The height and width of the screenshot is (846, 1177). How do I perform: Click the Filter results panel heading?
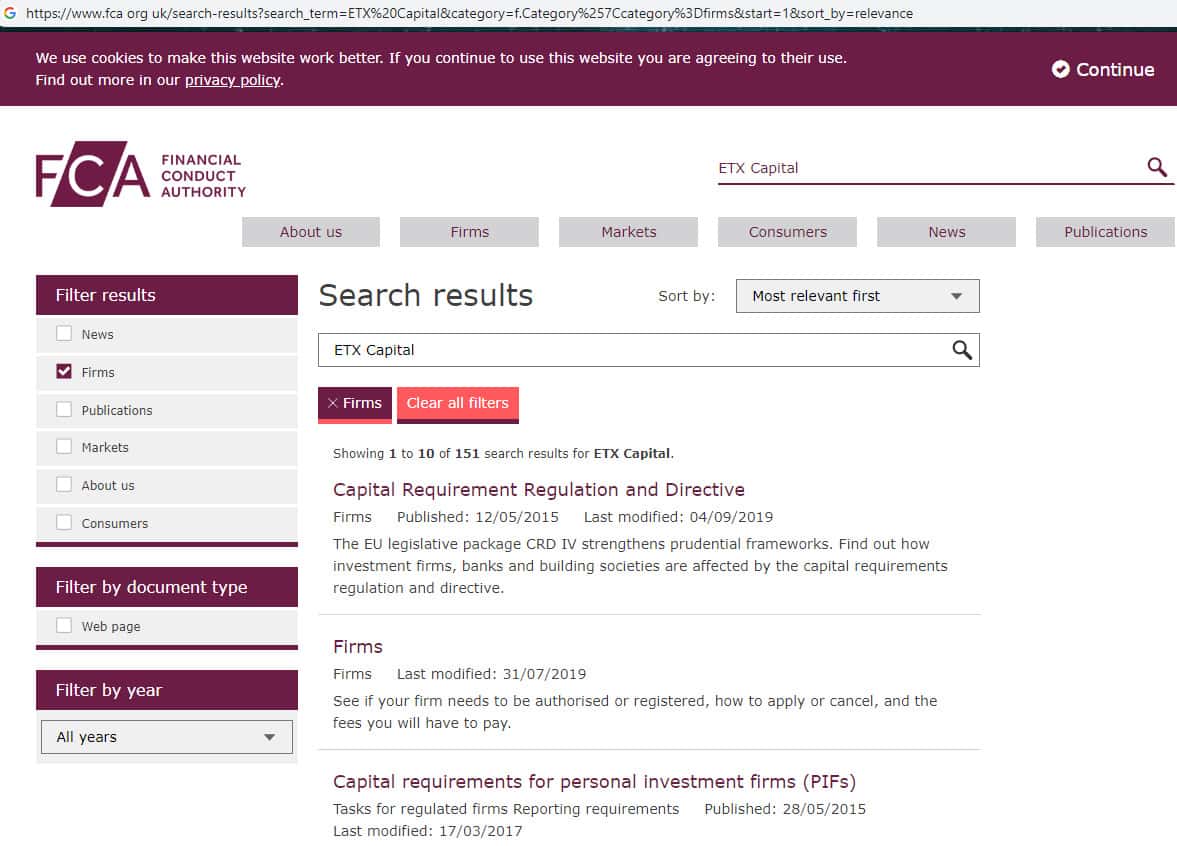[x=167, y=295]
